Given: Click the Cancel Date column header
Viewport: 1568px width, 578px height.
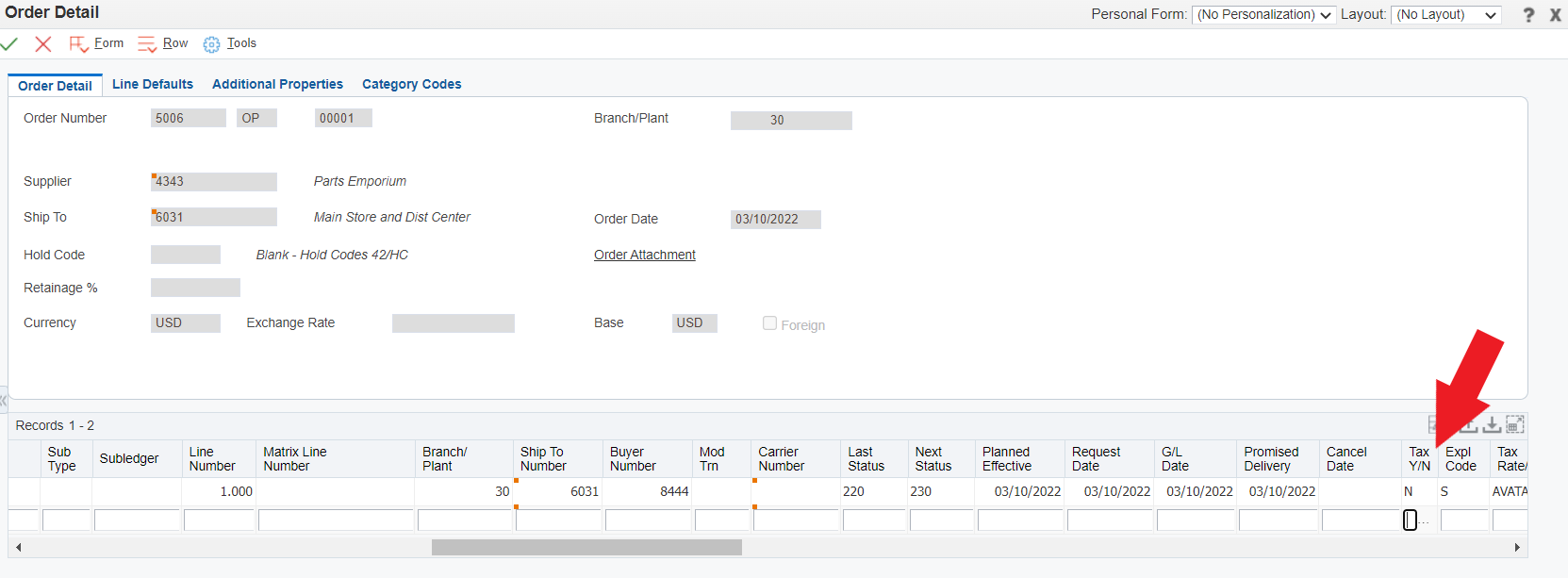Looking at the screenshot, I should [1361, 459].
